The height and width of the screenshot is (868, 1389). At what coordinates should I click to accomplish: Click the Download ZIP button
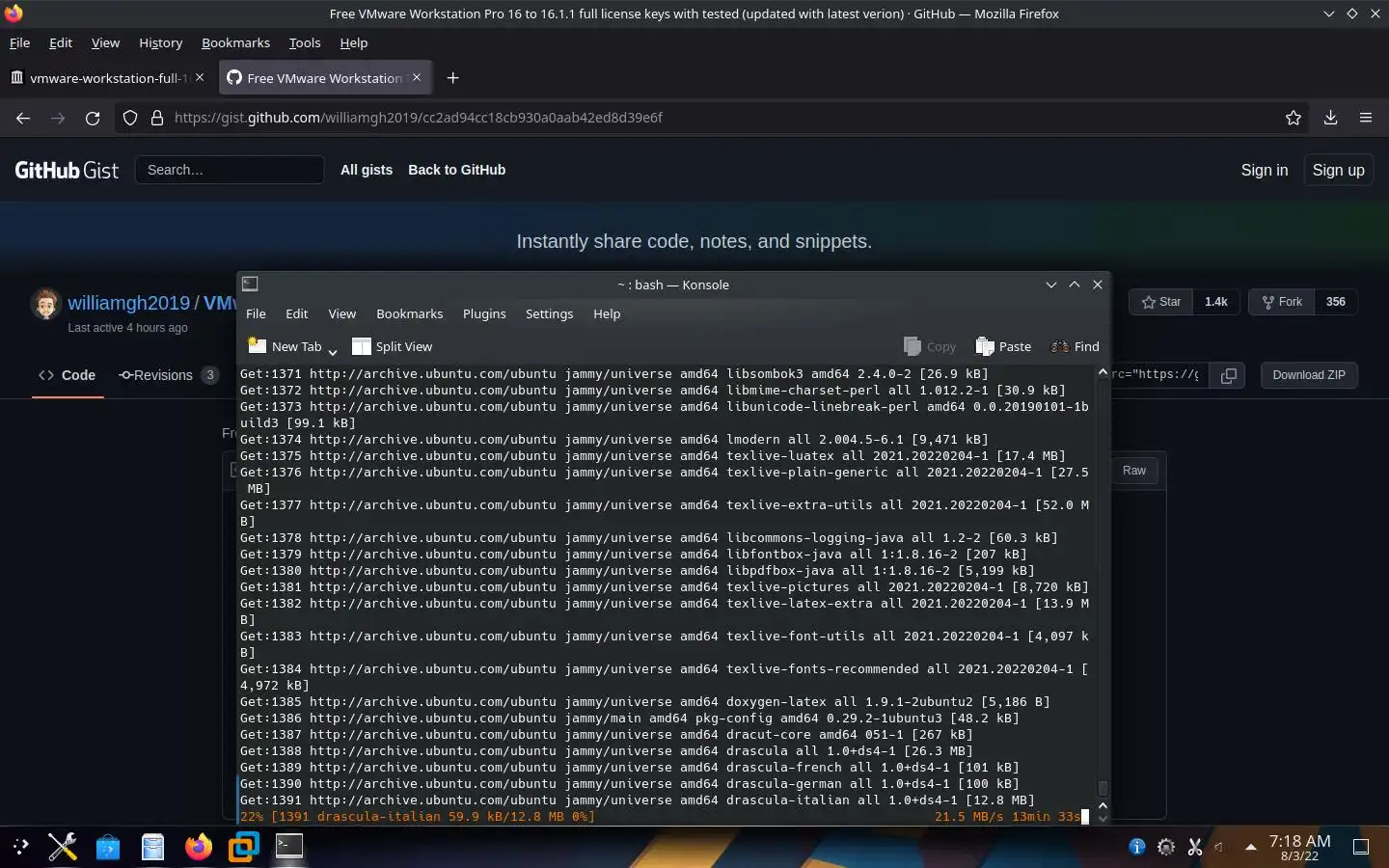1308,375
